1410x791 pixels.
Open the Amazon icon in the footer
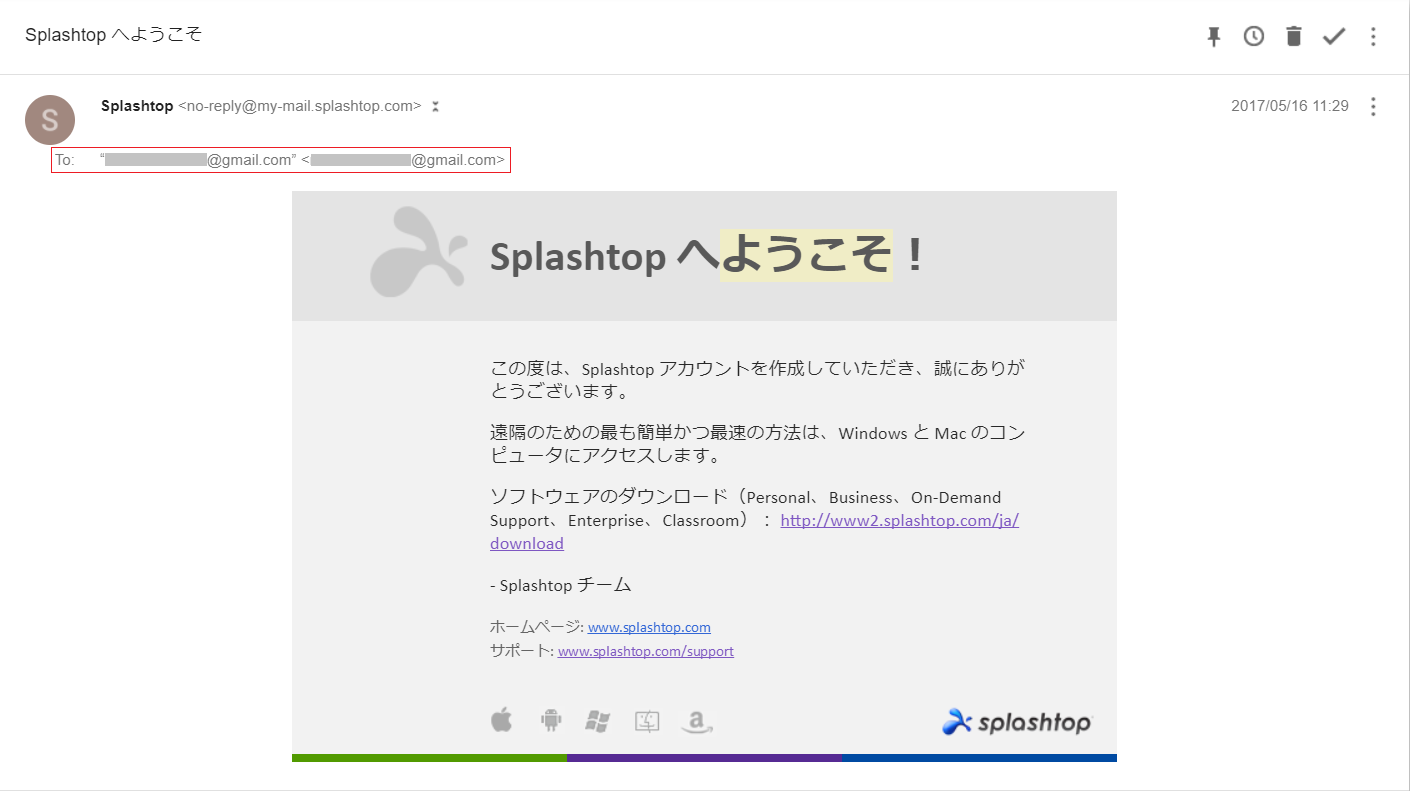[x=696, y=719]
